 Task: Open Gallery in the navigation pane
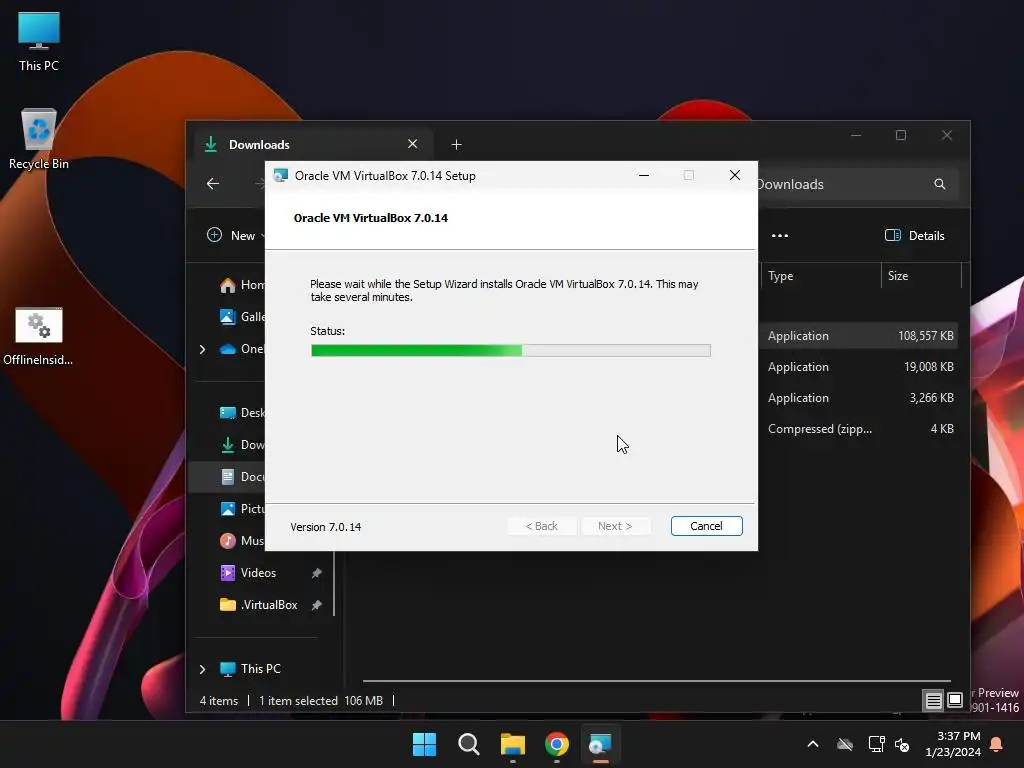tap(242, 317)
